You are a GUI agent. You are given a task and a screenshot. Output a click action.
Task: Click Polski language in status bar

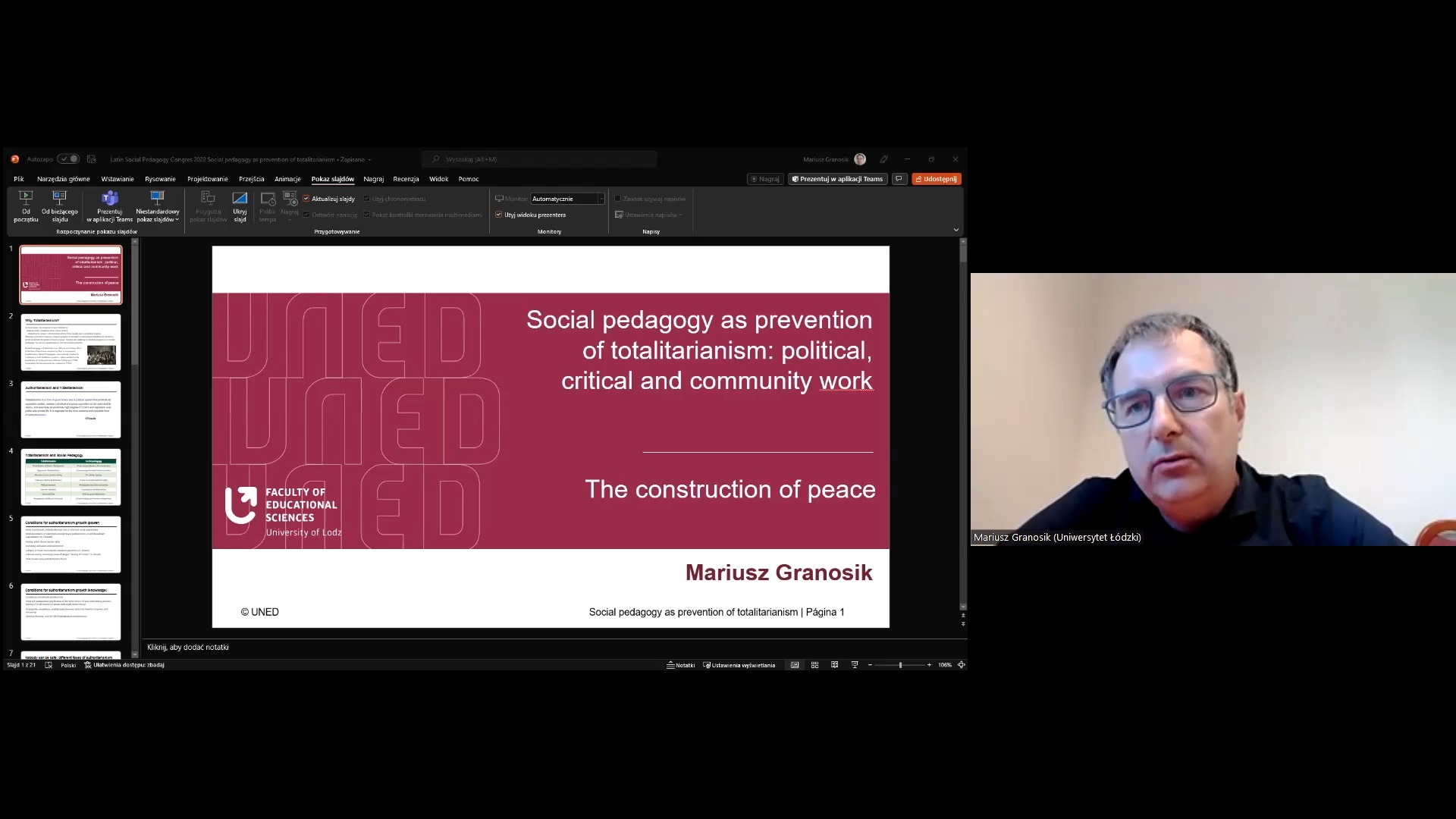pyautogui.click(x=68, y=665)
